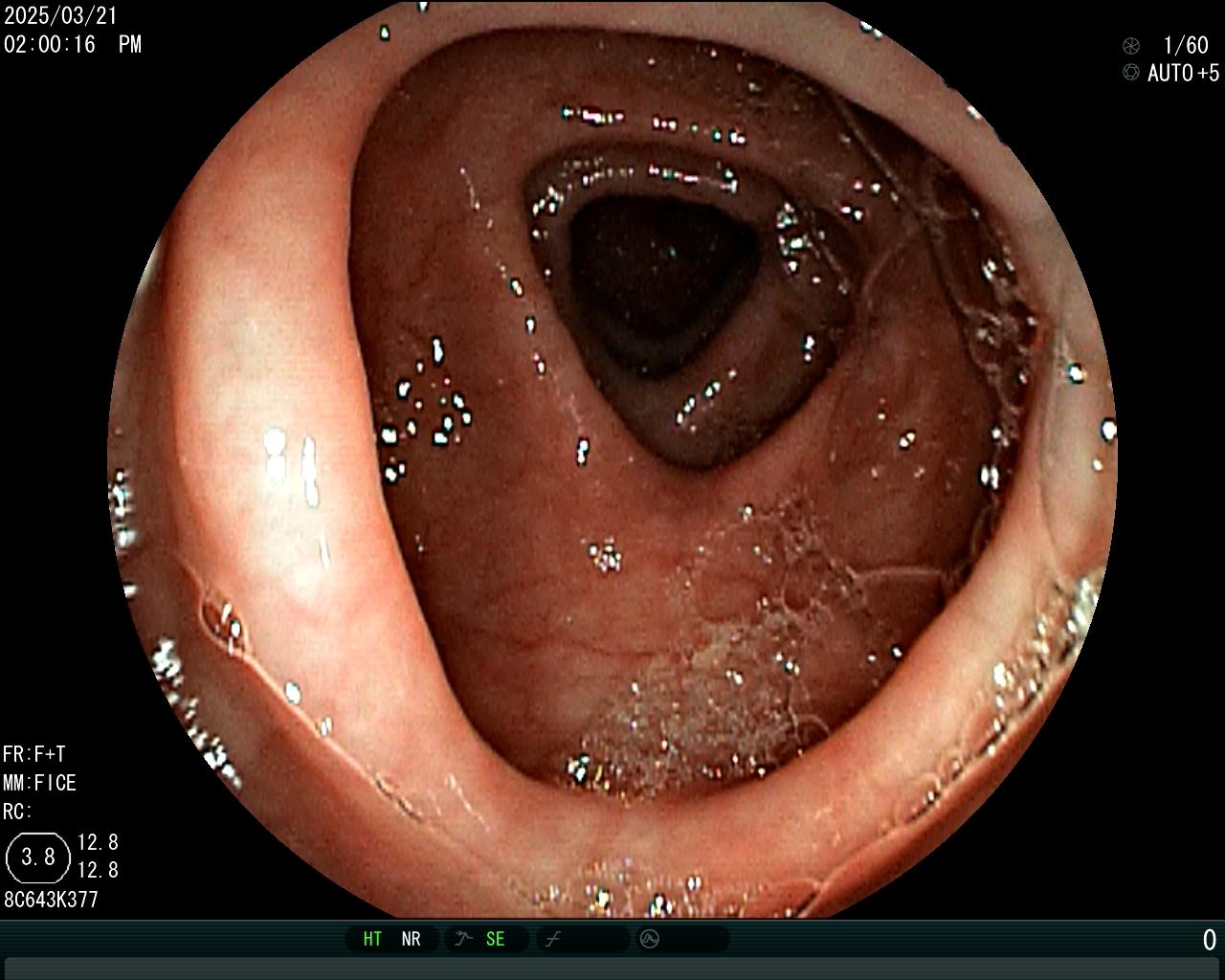
Task: Click the RC: label
Action: point(17,812)
